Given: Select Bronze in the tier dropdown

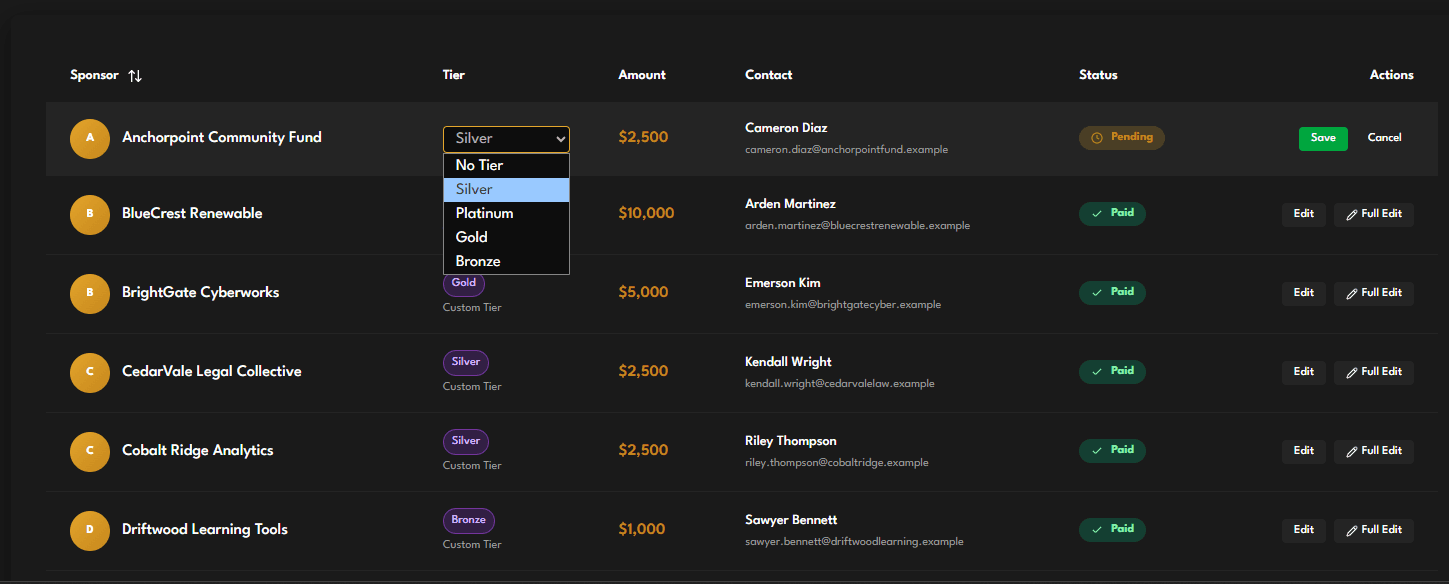Looking at the screenshot, I should click(x=478, y=260).
